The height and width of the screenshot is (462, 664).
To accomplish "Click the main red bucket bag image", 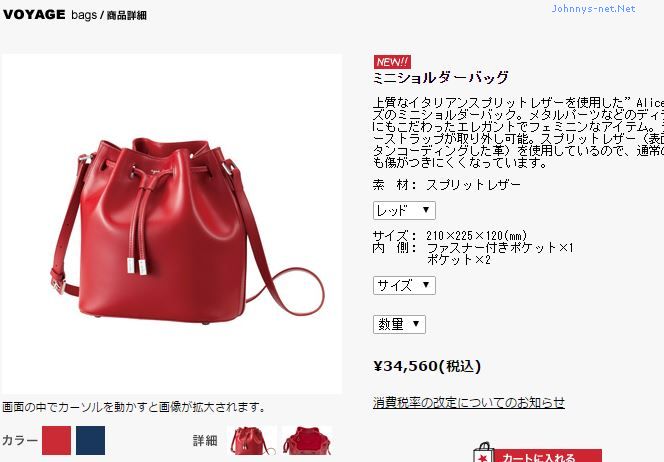I will point(172,224).
